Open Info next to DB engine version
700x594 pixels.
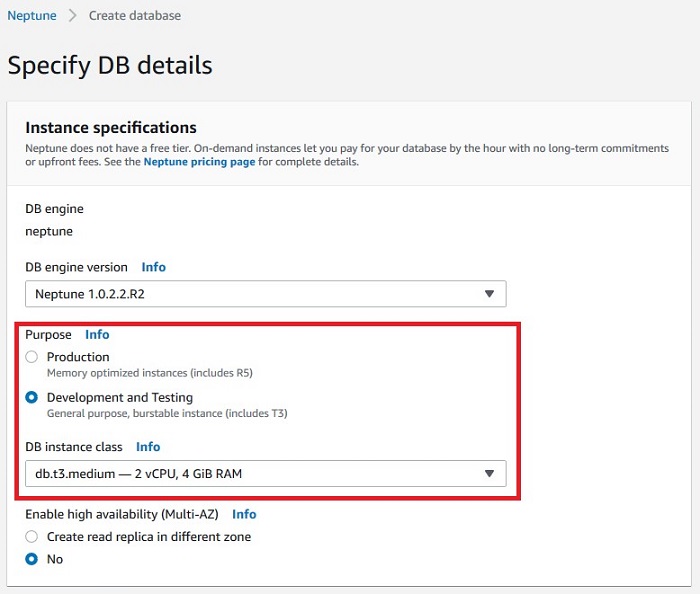(x=154, y=267)
